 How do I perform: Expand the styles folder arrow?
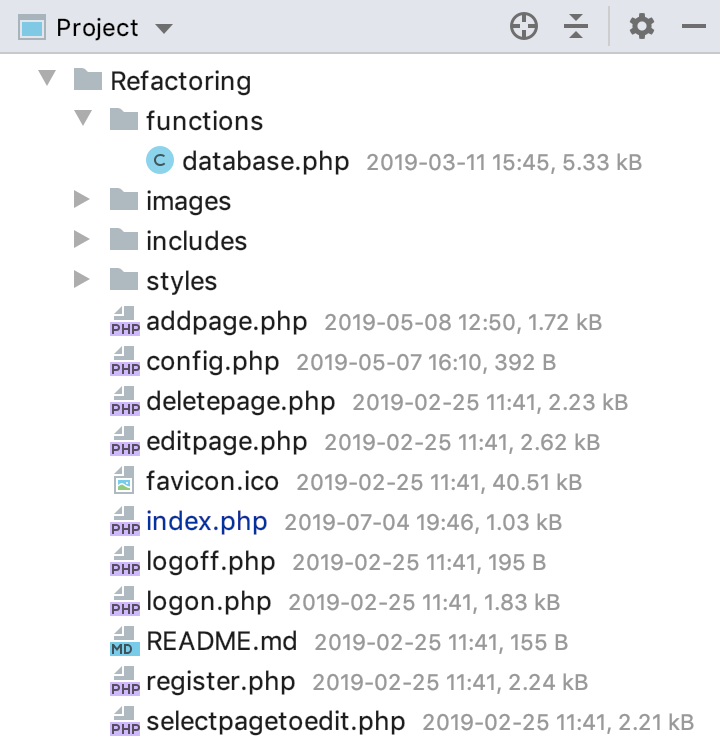tap(81, 280)
